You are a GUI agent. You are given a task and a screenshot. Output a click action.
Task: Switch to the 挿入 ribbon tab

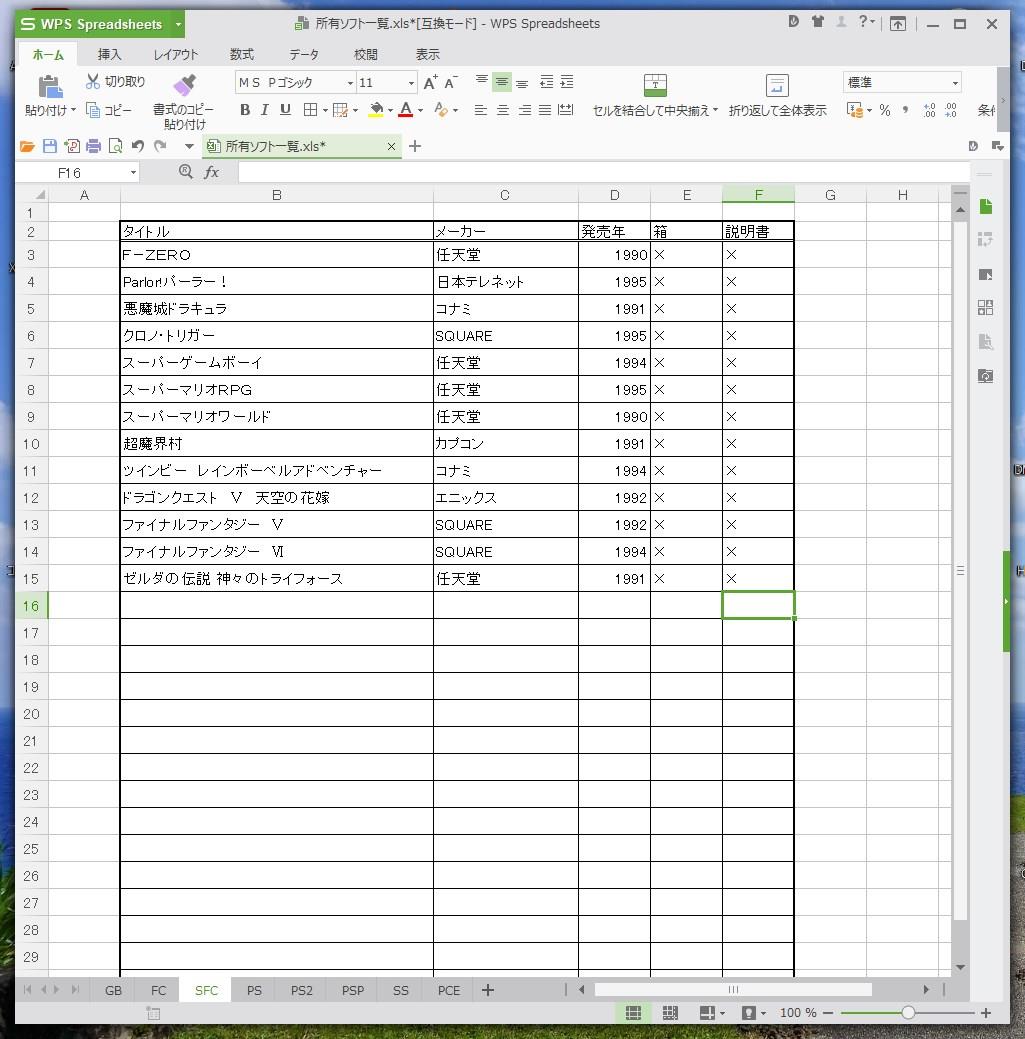(109, 54)
